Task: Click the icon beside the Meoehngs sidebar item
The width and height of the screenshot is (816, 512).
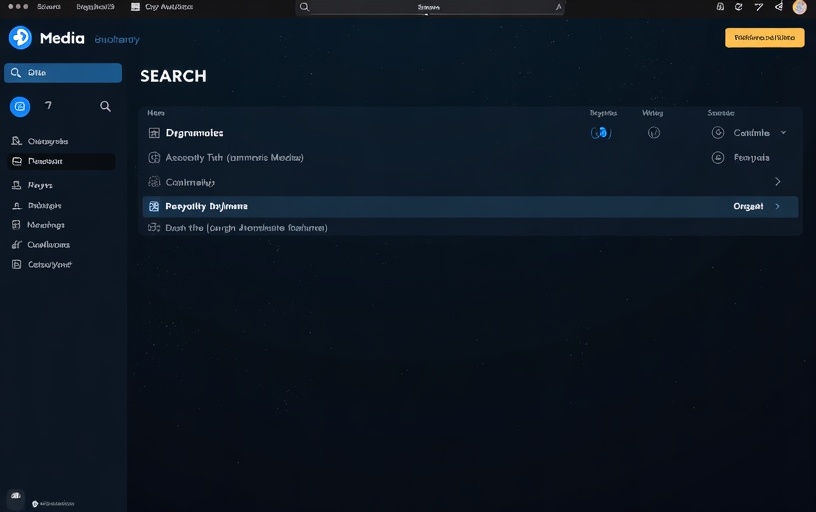Action: (x=16, y=225)
